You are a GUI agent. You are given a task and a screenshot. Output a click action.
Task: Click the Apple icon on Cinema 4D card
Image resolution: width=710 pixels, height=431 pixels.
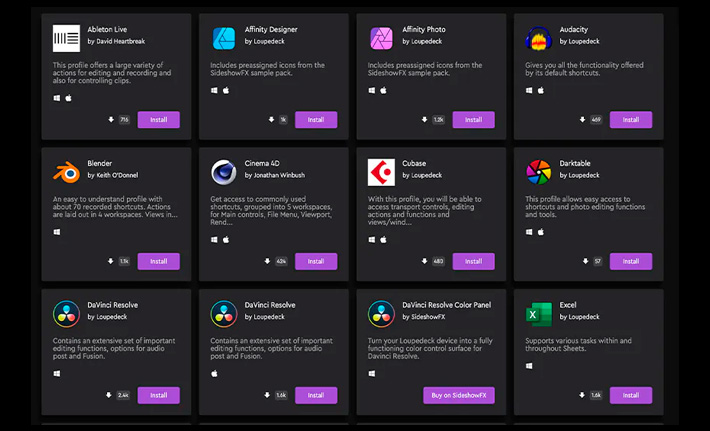(226, 239)
